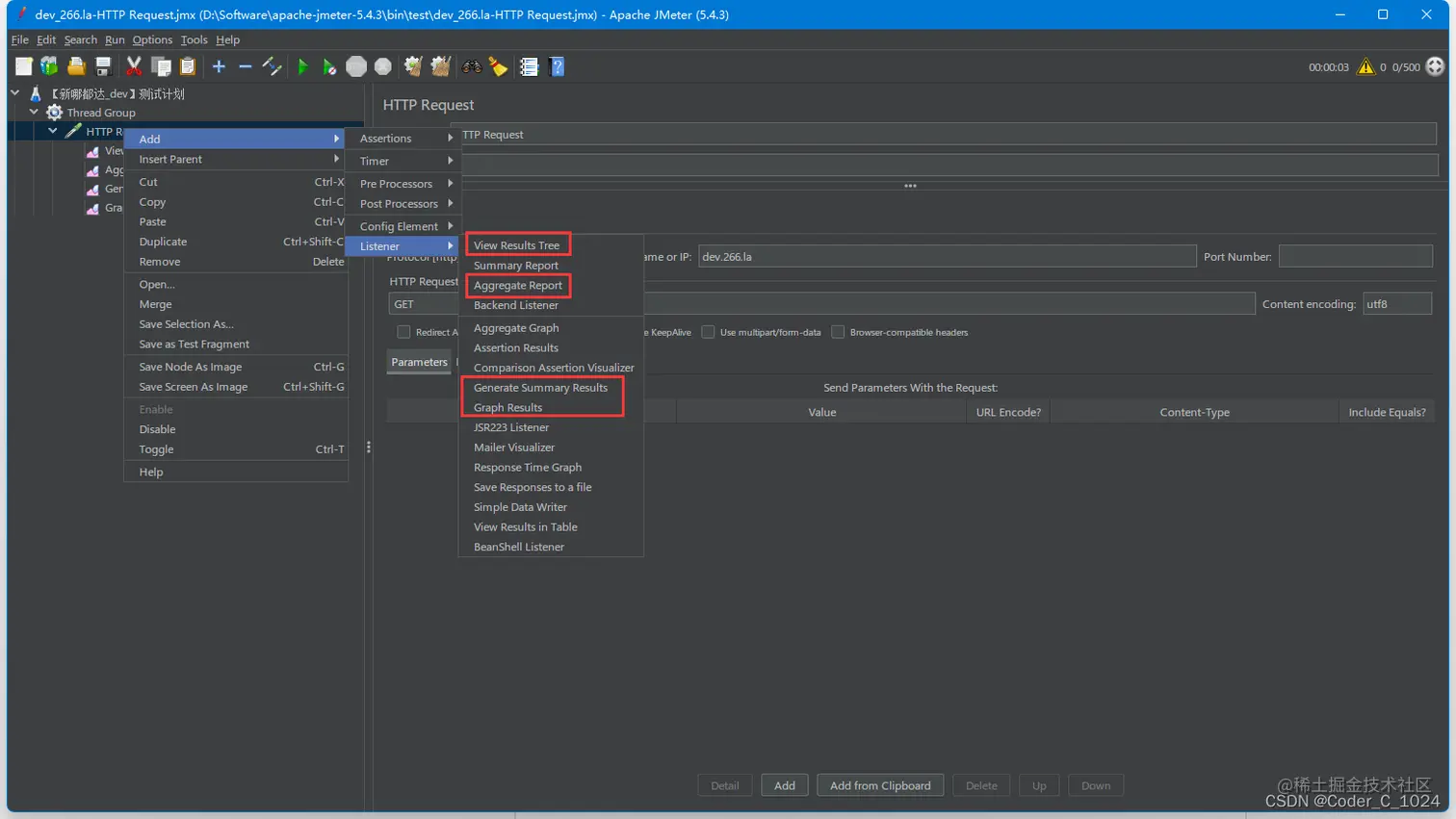Enable Use multipart/form-data checkbox

click(x=708, y=332)
